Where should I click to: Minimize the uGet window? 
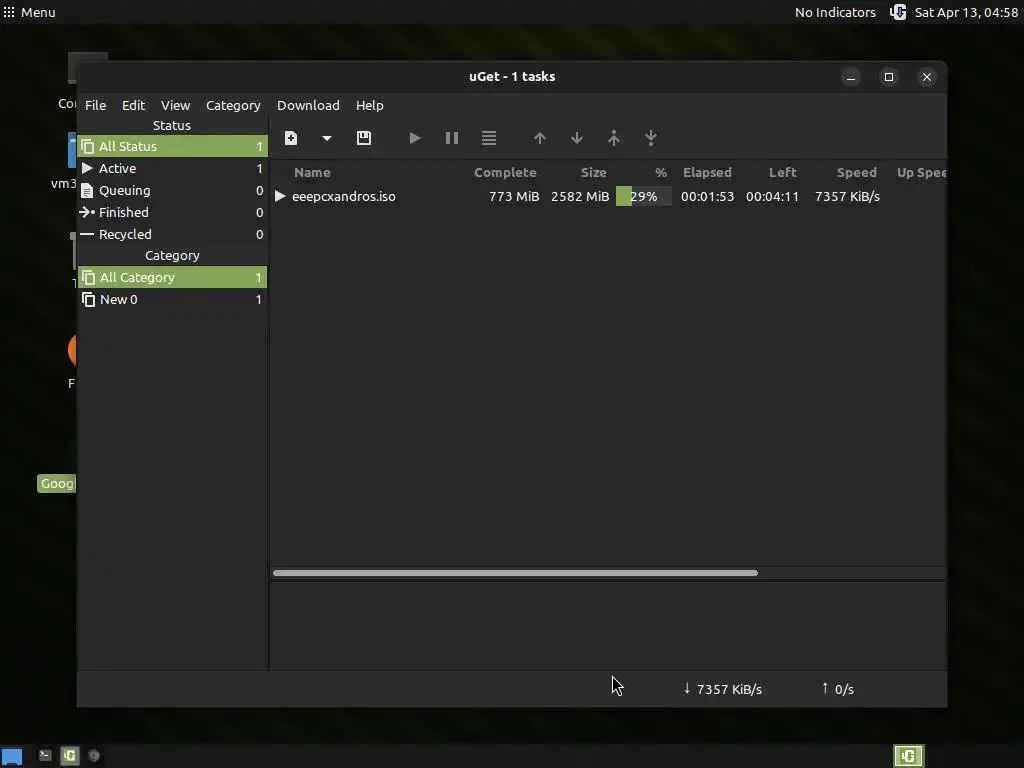851,77
